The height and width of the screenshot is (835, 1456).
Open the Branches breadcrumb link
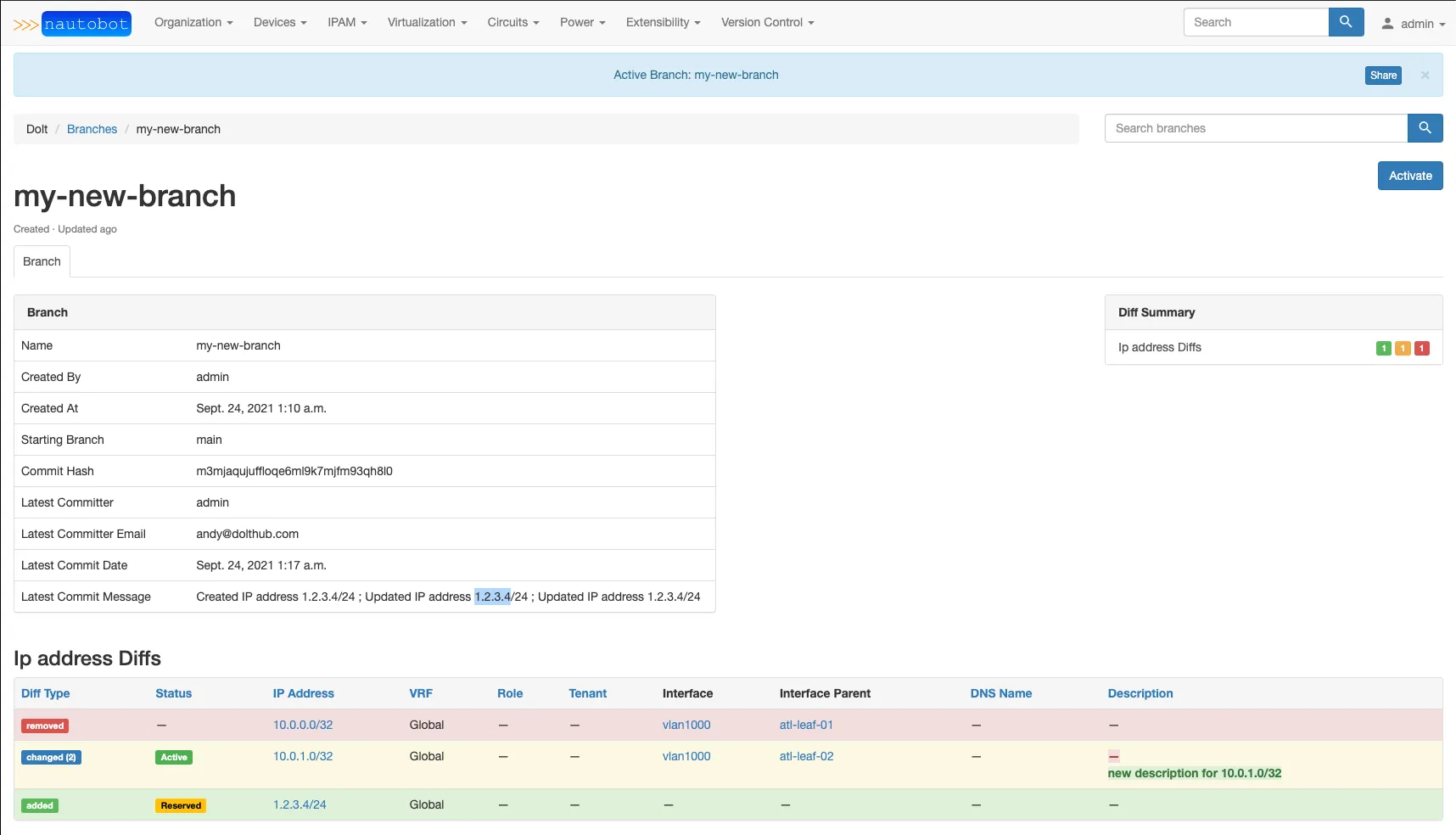[92, 129]
